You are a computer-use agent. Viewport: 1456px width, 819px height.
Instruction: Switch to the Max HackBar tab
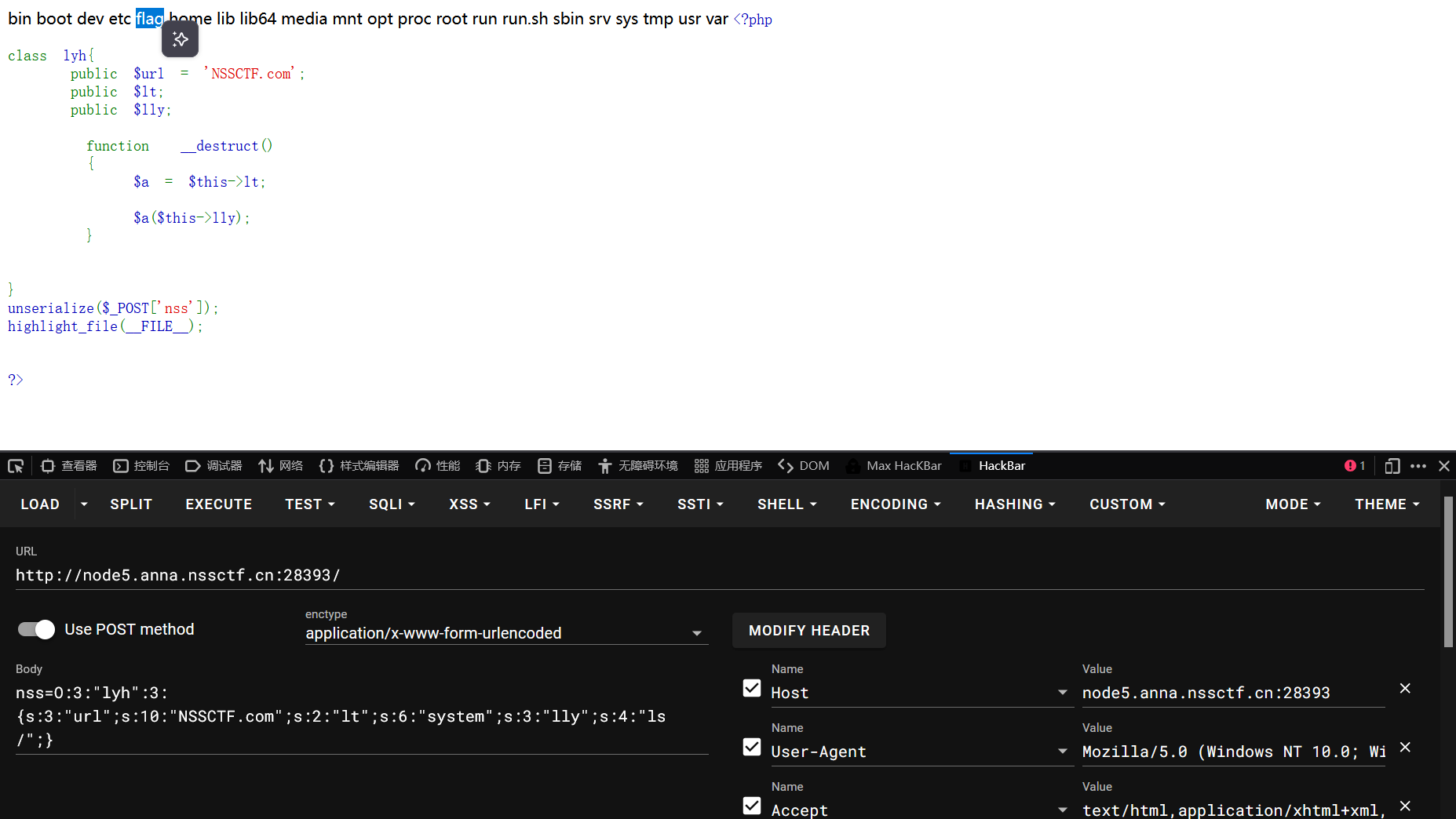coord(903,465)
